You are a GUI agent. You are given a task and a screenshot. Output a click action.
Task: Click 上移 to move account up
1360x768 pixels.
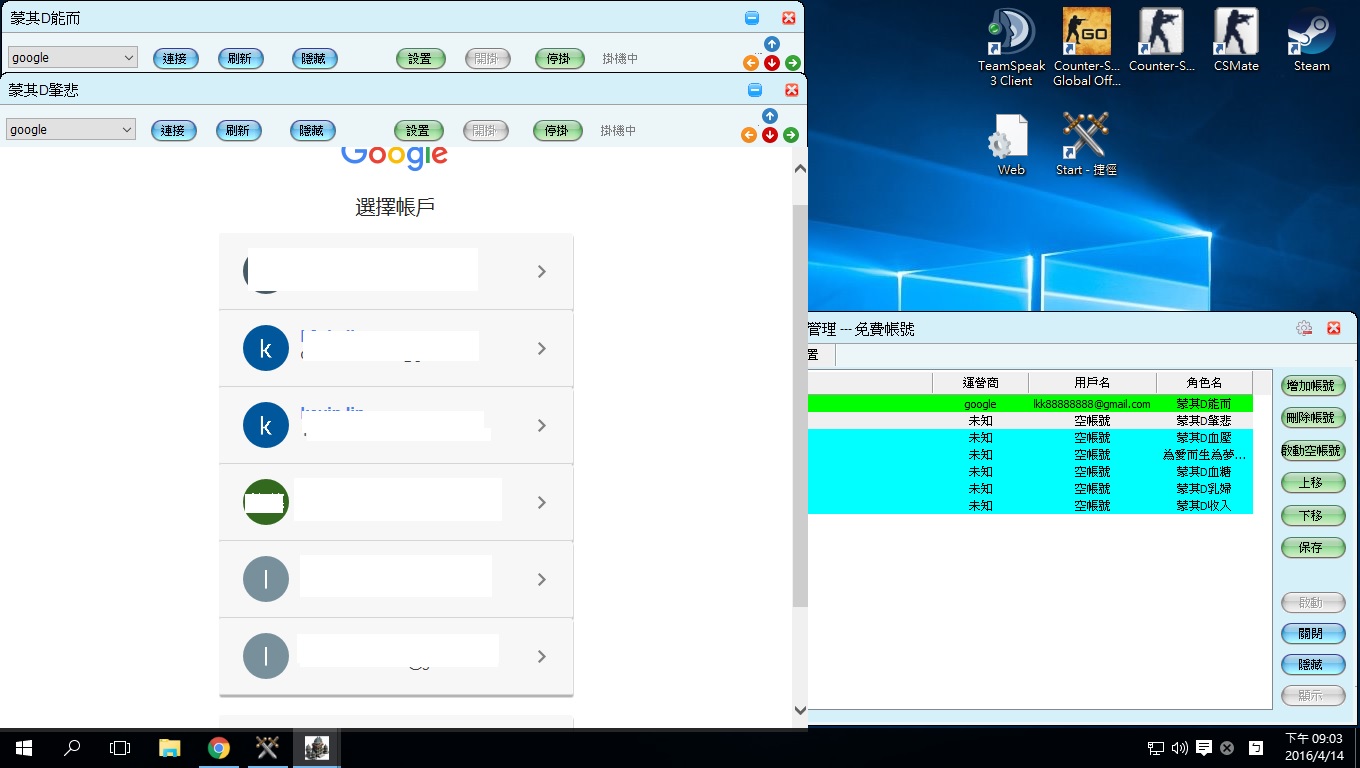[1313, 483]
